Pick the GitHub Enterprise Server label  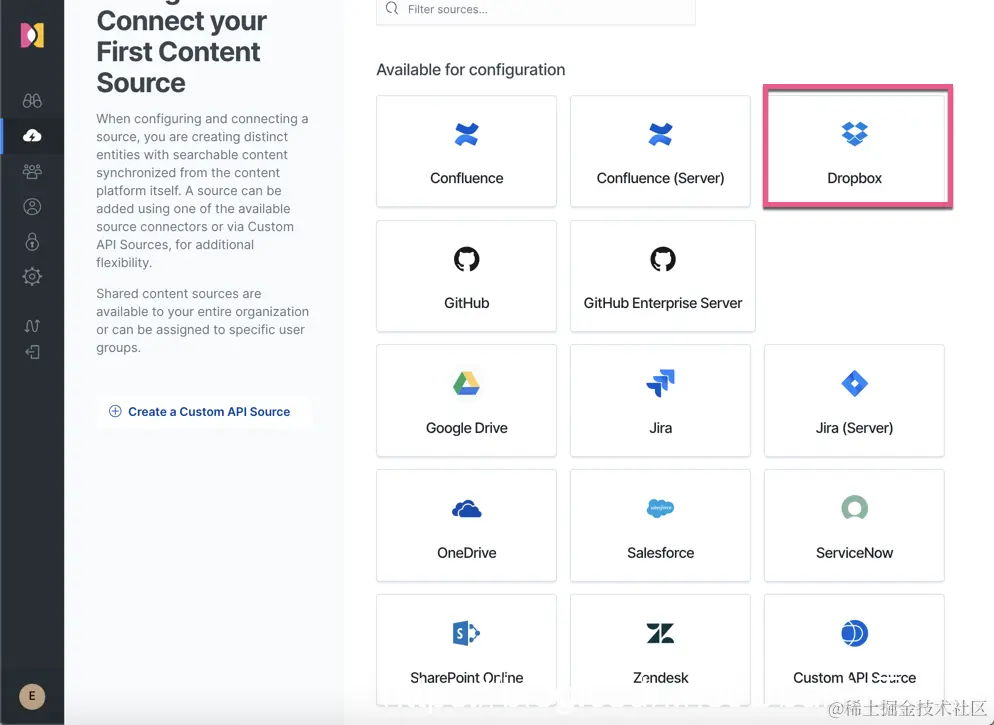click(x=663, y=303)
